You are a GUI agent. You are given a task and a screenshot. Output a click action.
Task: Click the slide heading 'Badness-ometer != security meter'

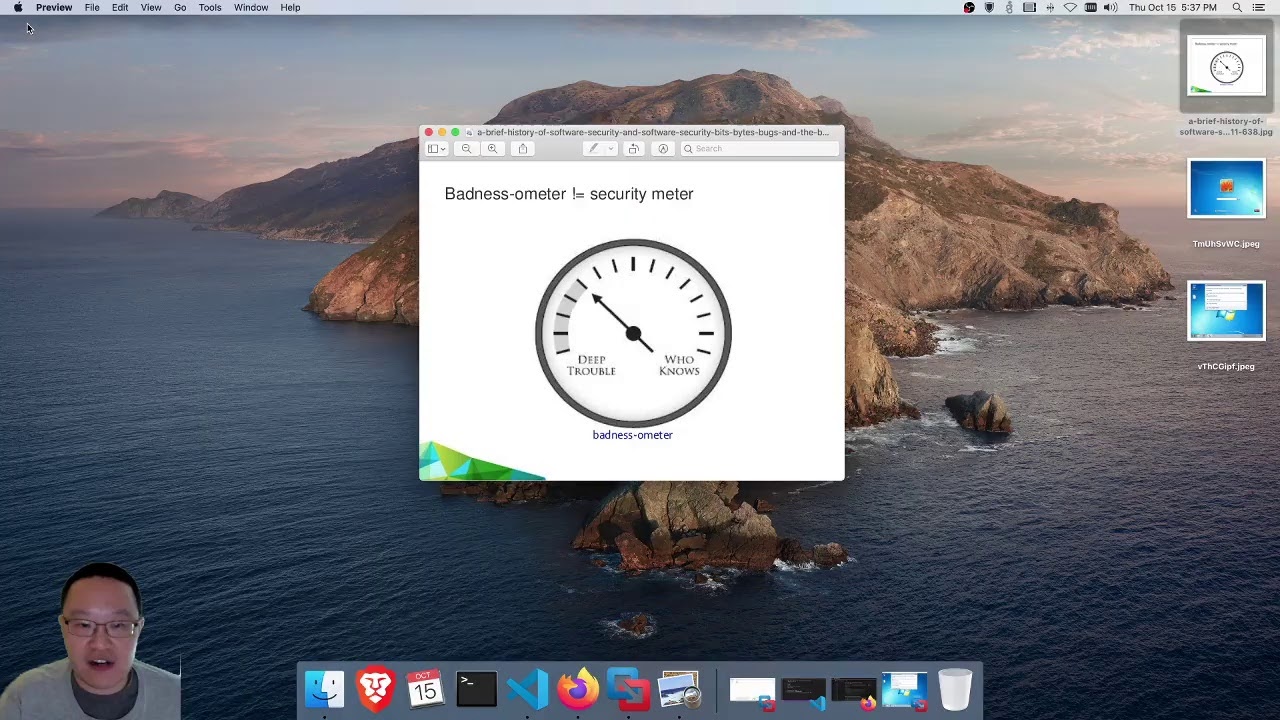click(x=569, y=194)
